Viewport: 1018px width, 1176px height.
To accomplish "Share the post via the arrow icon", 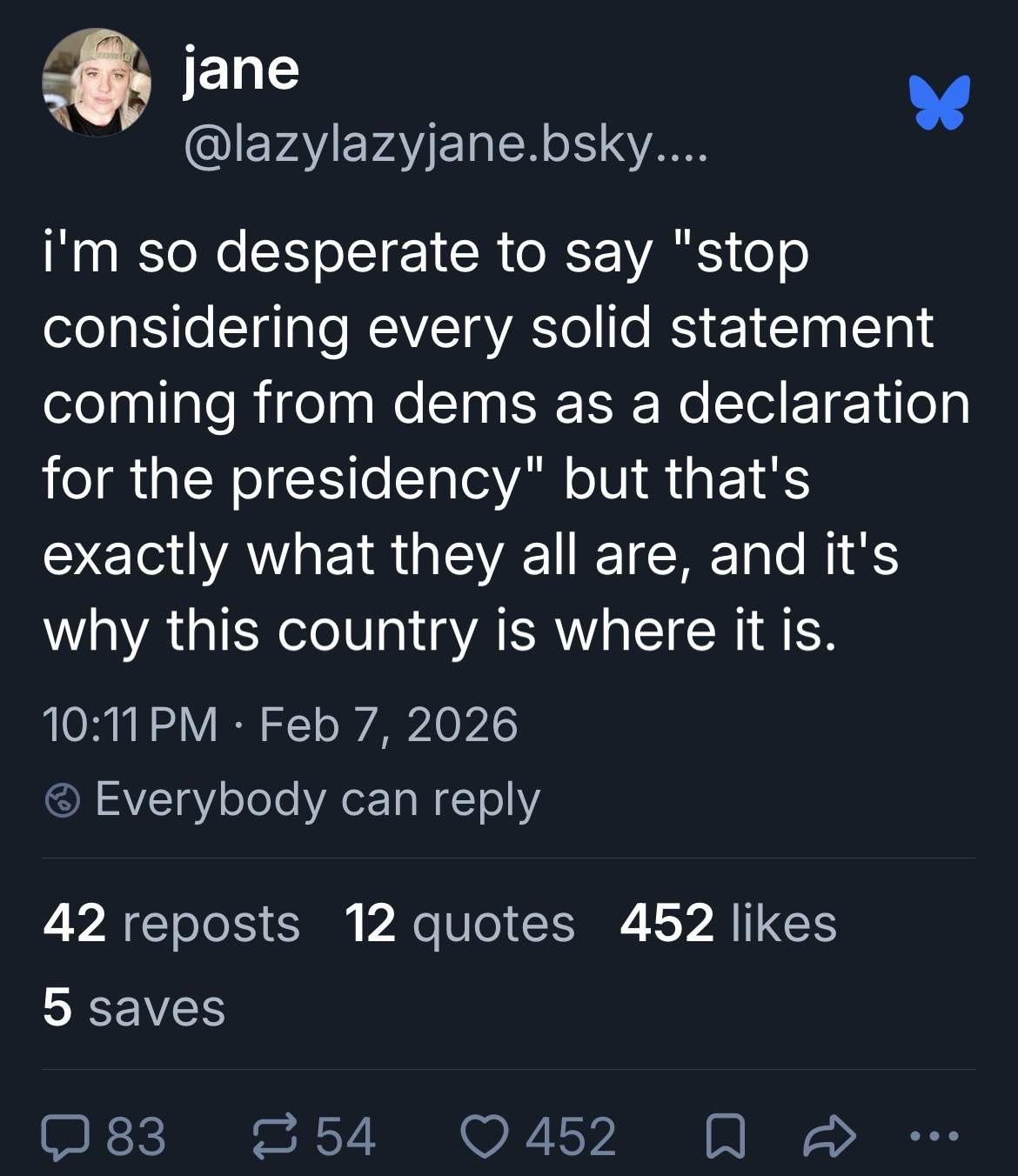I will (x=830, y=1137).
